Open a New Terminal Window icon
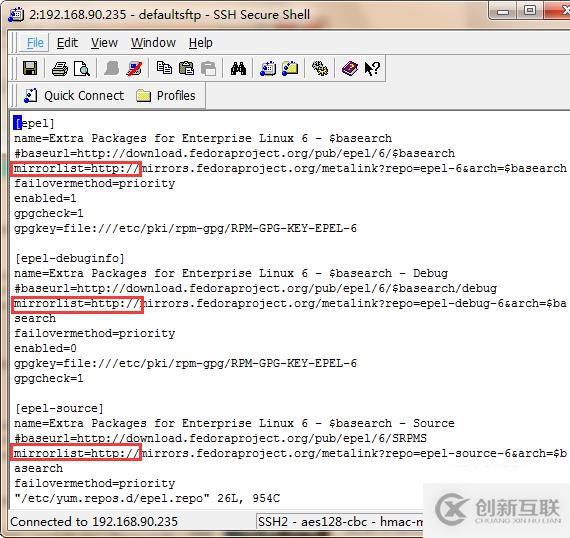 [x=268, y=68]
